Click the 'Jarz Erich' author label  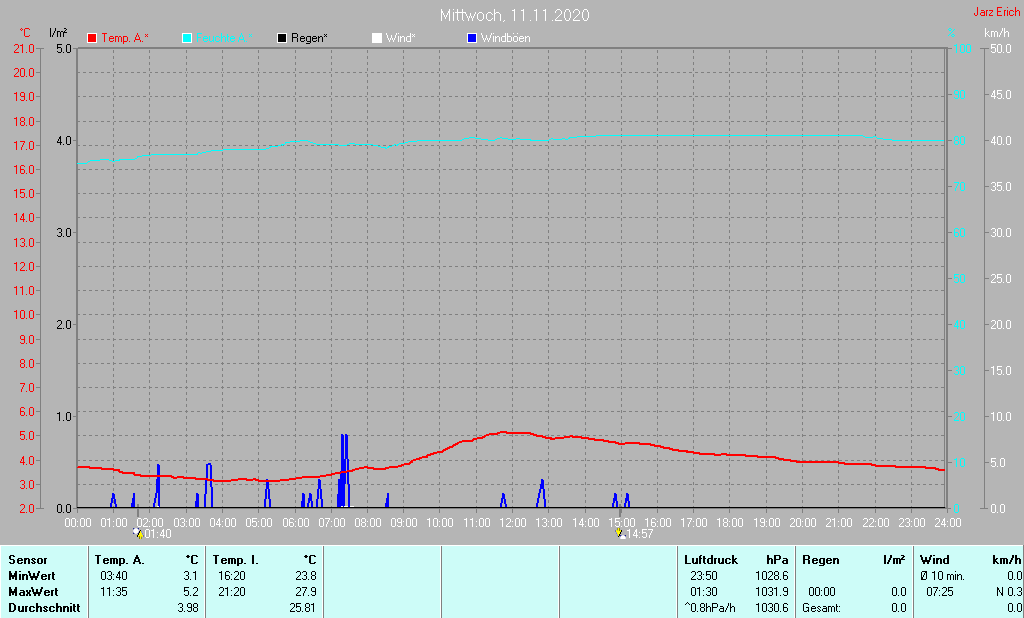pos(997,12)
